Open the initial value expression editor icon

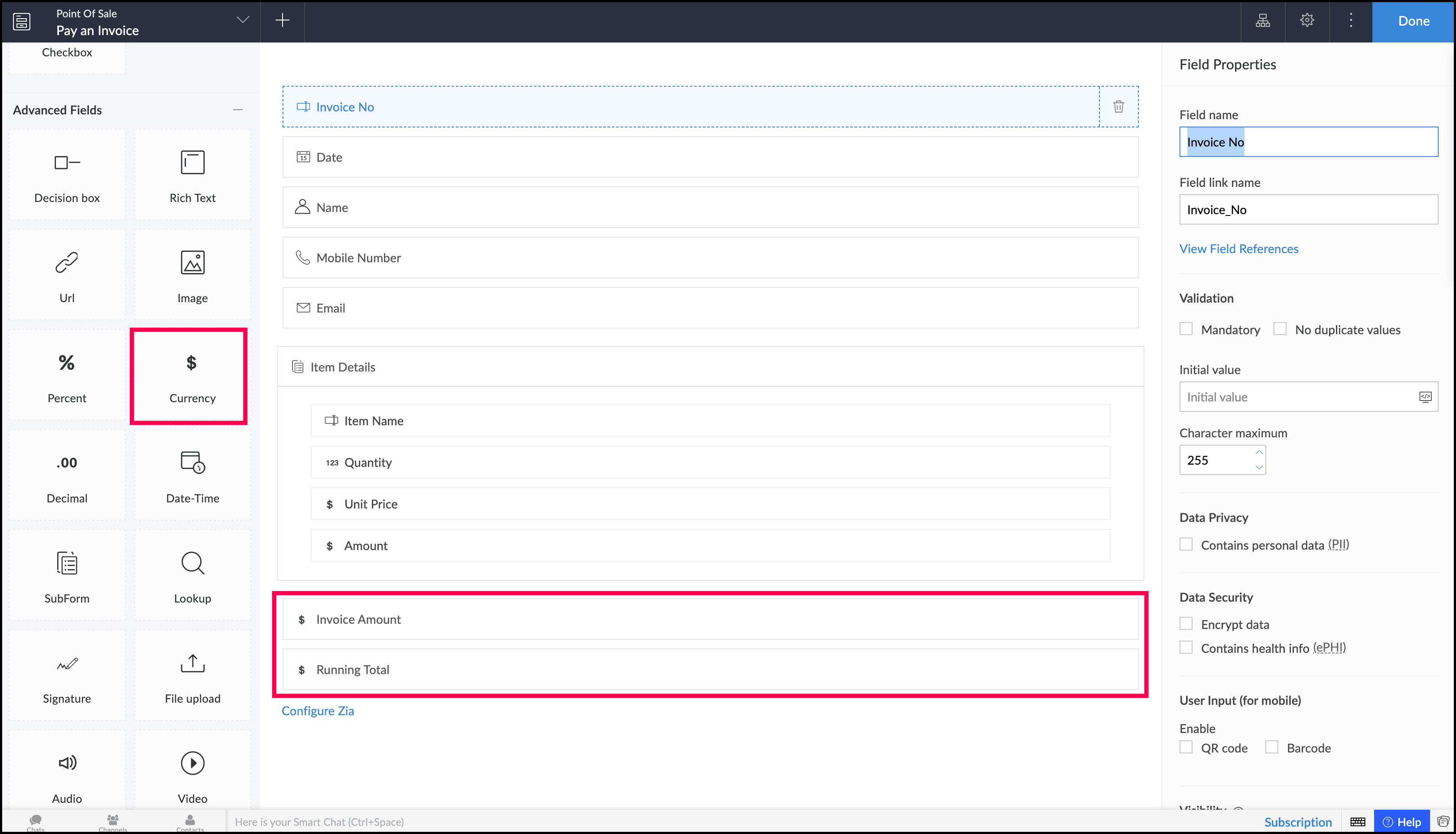tap(1425, 397)
